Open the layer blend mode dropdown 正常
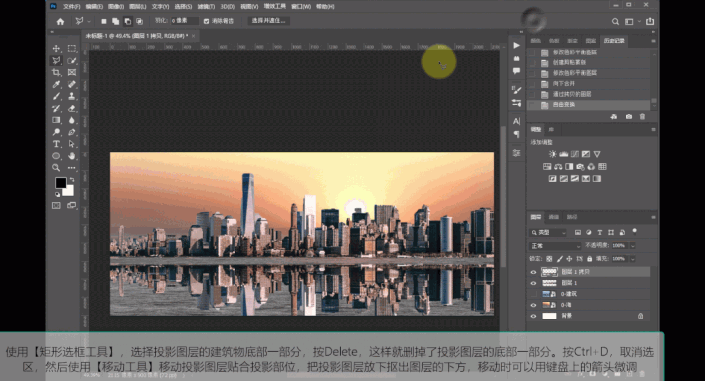 555,246
